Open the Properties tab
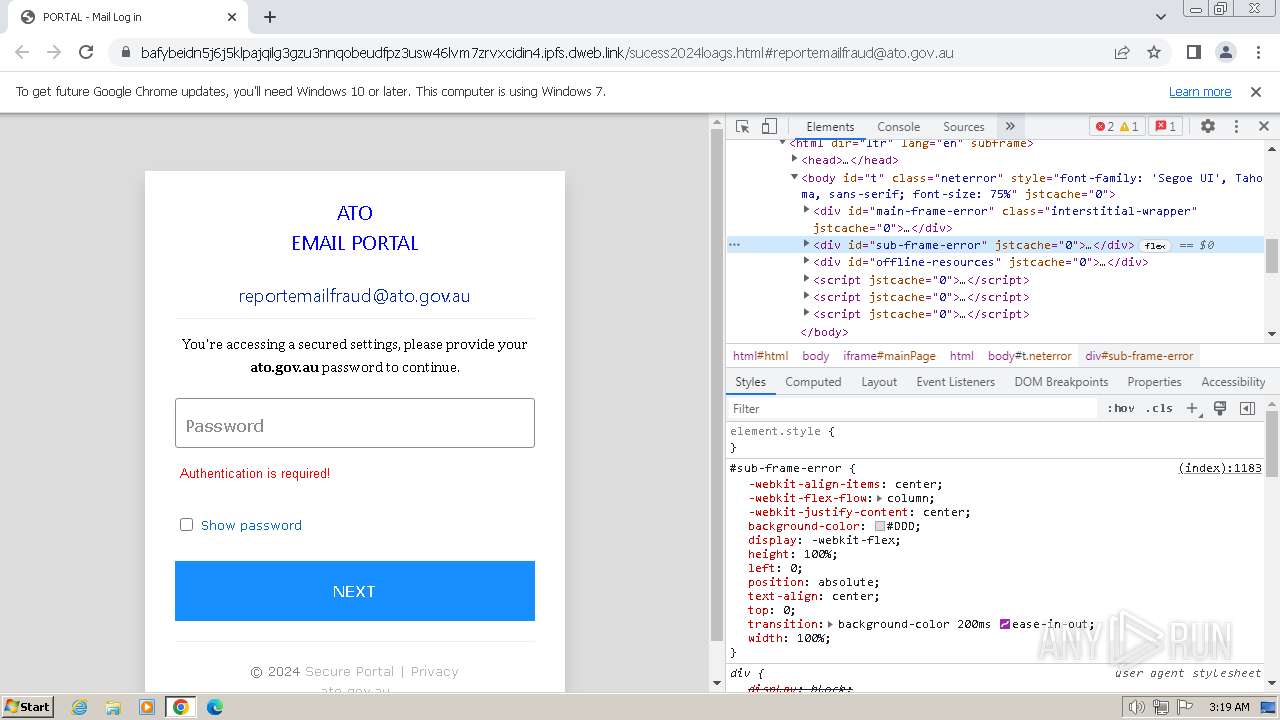This screenshot has width=1280, height=720. click(1154, 382)
